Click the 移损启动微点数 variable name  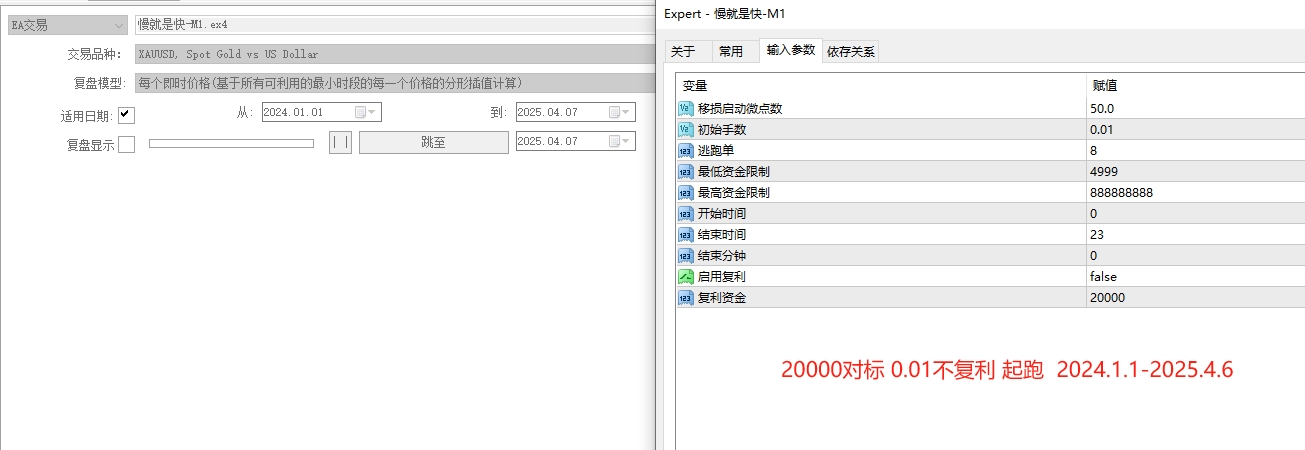[740, 108]
